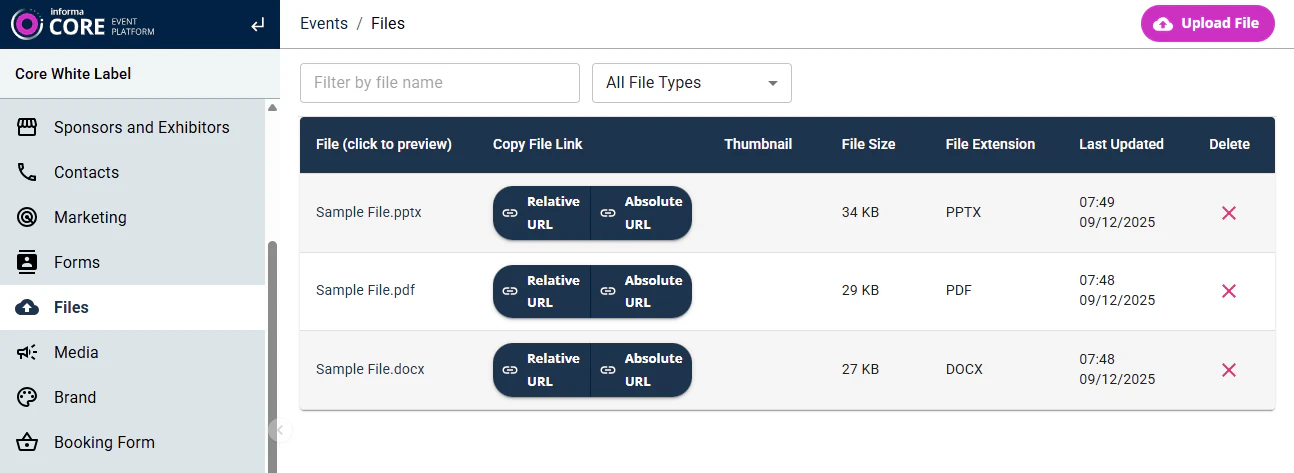Delete Sample File.pdf with the X icon
The image size is (1294, 473).
pos(1229,291)
